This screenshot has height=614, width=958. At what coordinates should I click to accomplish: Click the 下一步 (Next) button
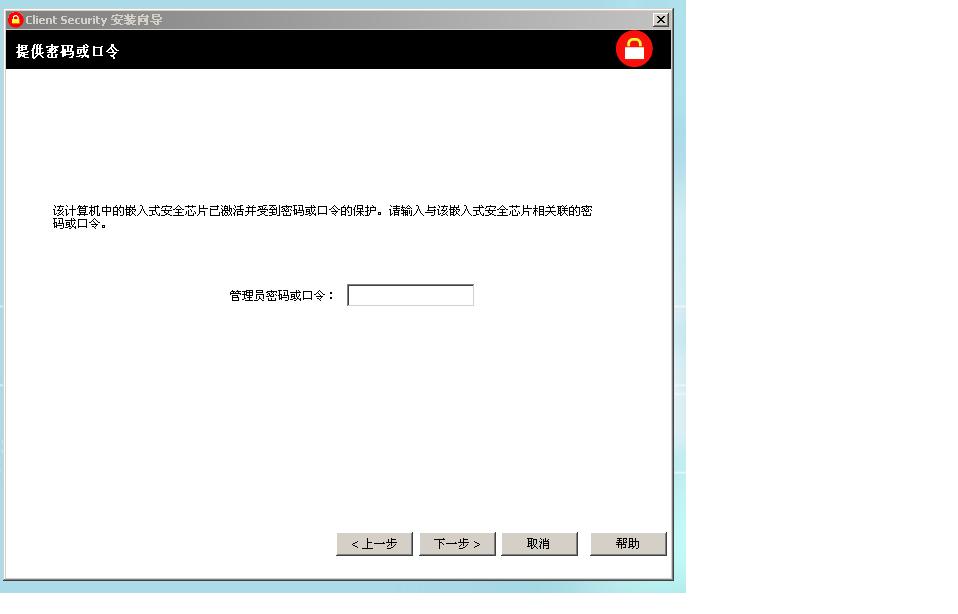[x=457, y=544]
